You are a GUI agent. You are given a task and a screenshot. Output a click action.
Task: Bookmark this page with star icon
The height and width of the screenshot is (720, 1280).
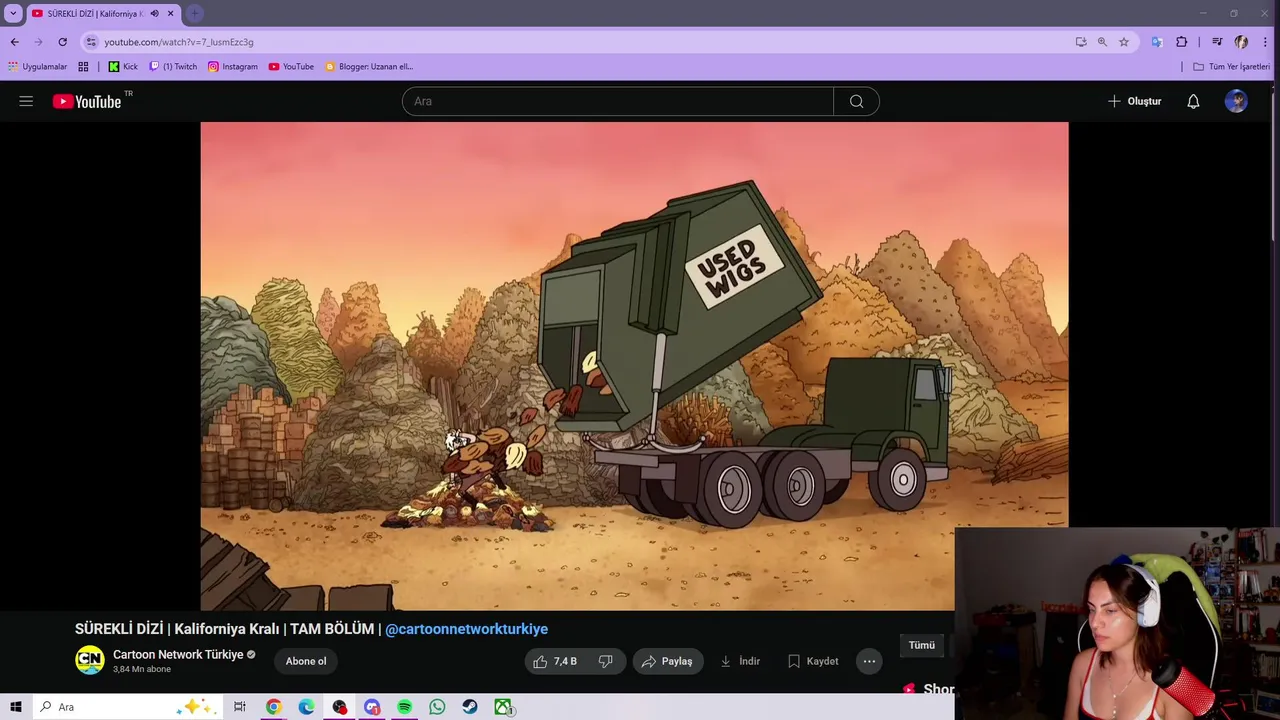1124,42
